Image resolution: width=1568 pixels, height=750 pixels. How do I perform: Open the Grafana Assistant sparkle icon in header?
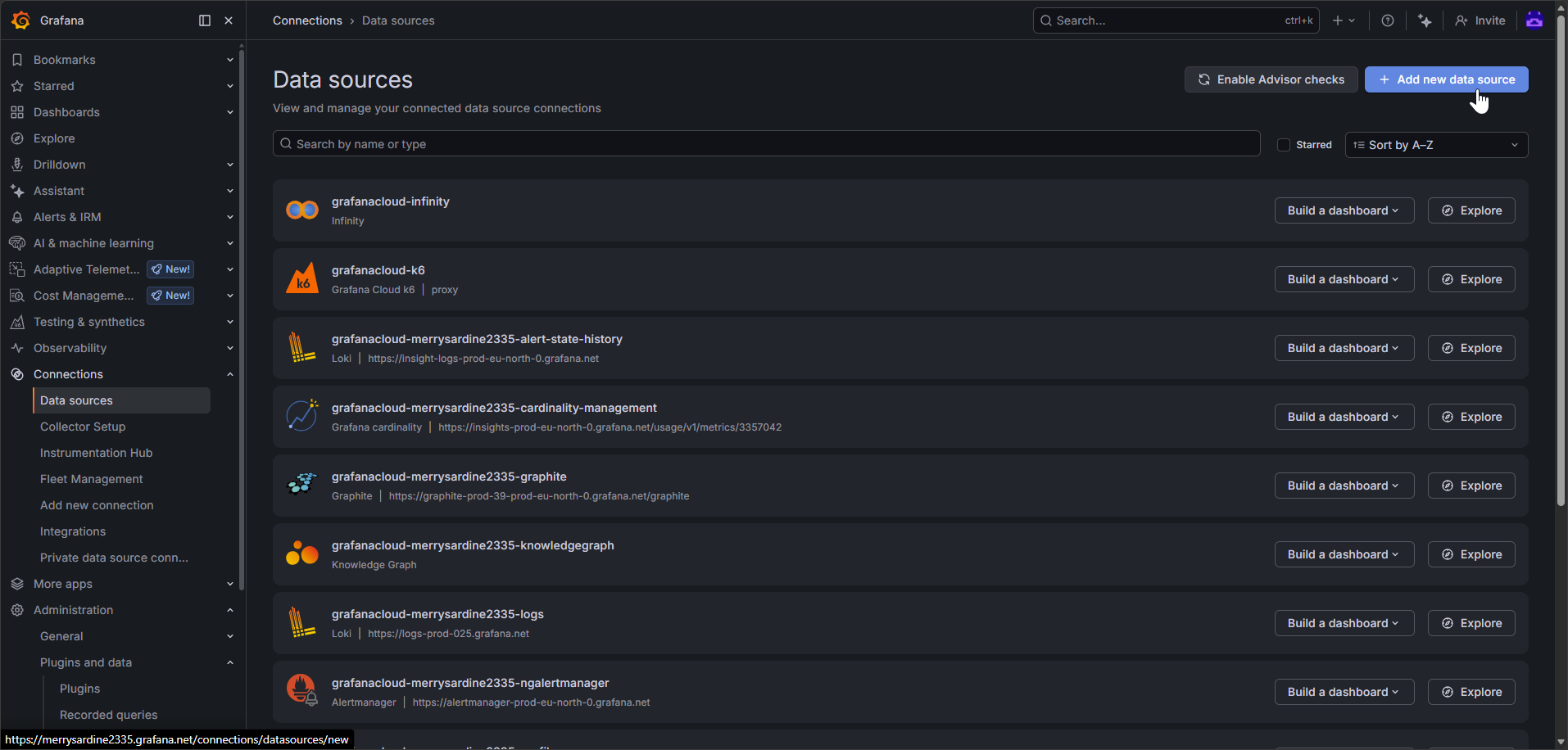click(1425, 20)
